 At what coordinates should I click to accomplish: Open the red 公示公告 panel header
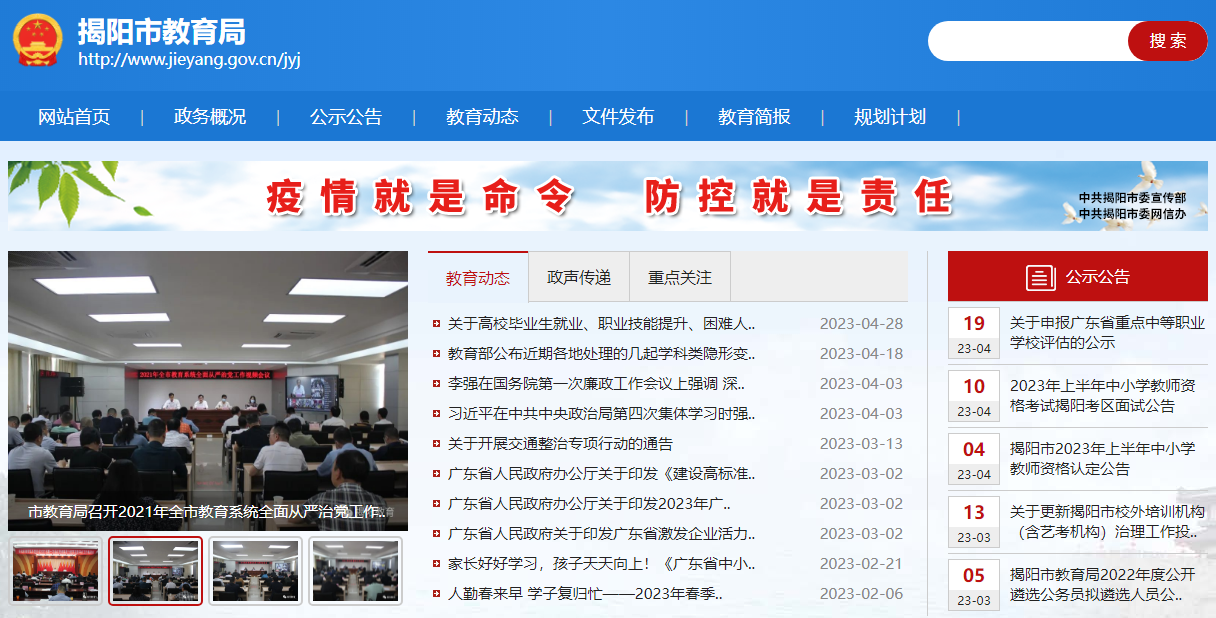(x=1078, y=277)
